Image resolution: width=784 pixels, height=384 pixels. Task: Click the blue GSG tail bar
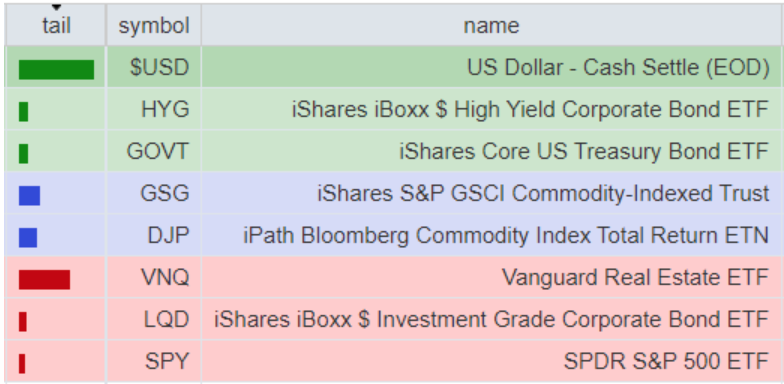click(x=30, y=195)
